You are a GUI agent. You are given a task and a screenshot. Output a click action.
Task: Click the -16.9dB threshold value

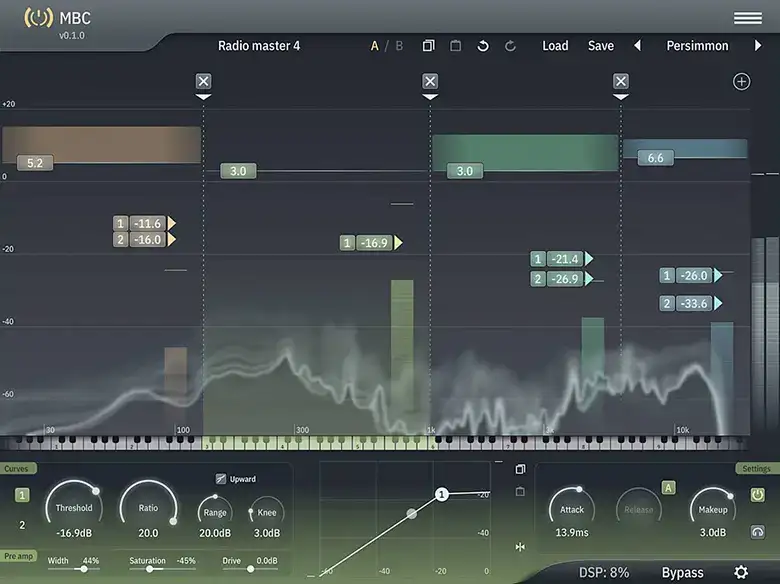coord(74,533)
